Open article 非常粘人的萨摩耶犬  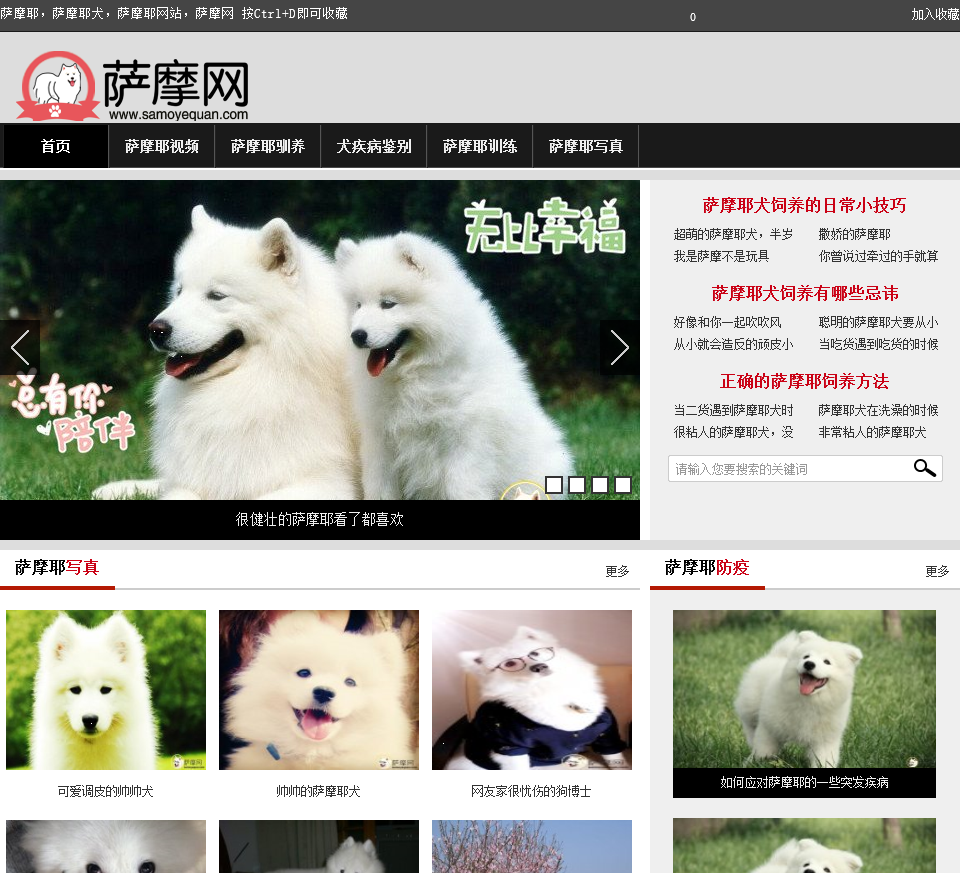(x=872, y=432)
